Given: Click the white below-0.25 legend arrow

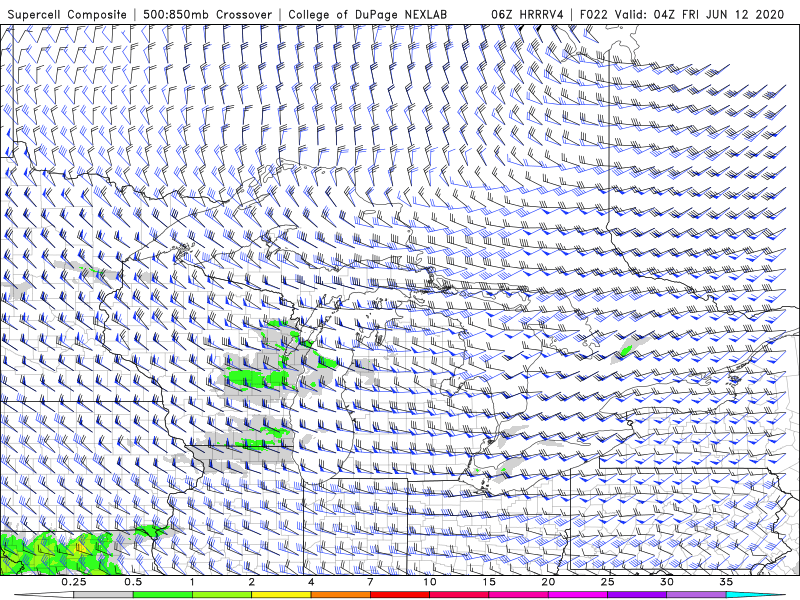Looking at the screenshot, I should [x=43, y=595].
